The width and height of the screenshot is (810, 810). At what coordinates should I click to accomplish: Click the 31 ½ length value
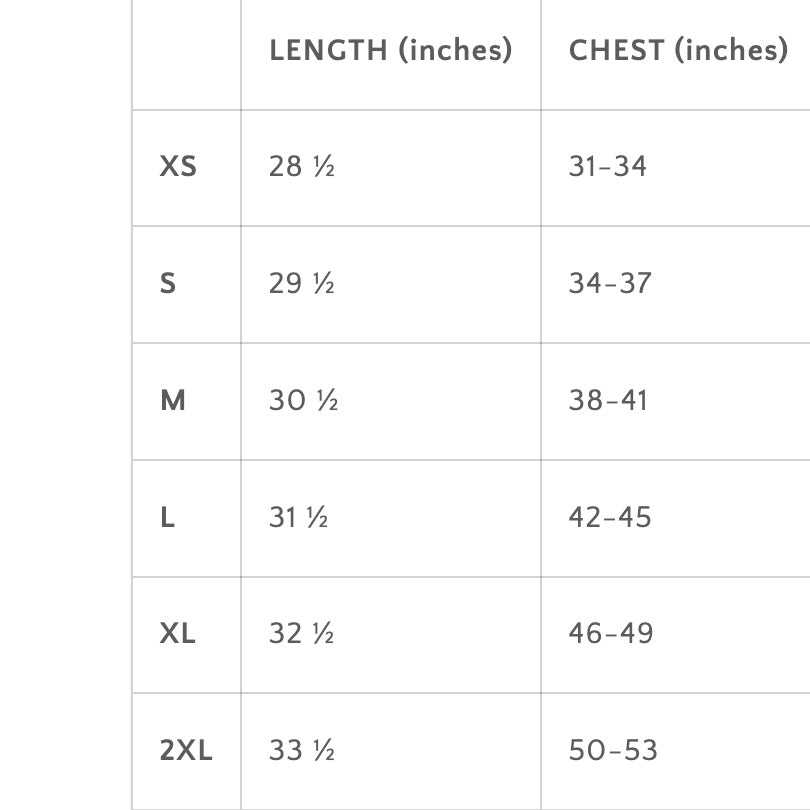(x=298, y=518)
